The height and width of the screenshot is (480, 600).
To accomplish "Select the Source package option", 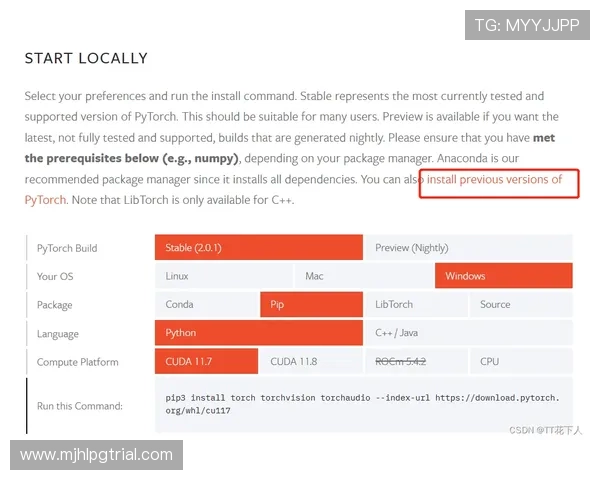I will (x=520, y=305).
